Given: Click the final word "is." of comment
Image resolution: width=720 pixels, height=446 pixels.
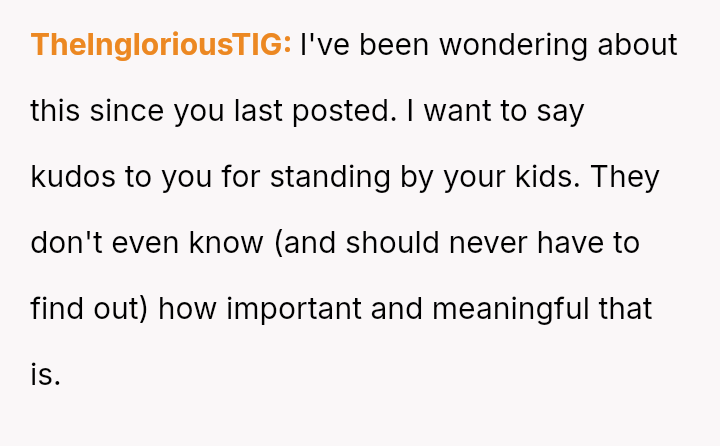Looking at the screenshot, I should [x=46, y=375].
